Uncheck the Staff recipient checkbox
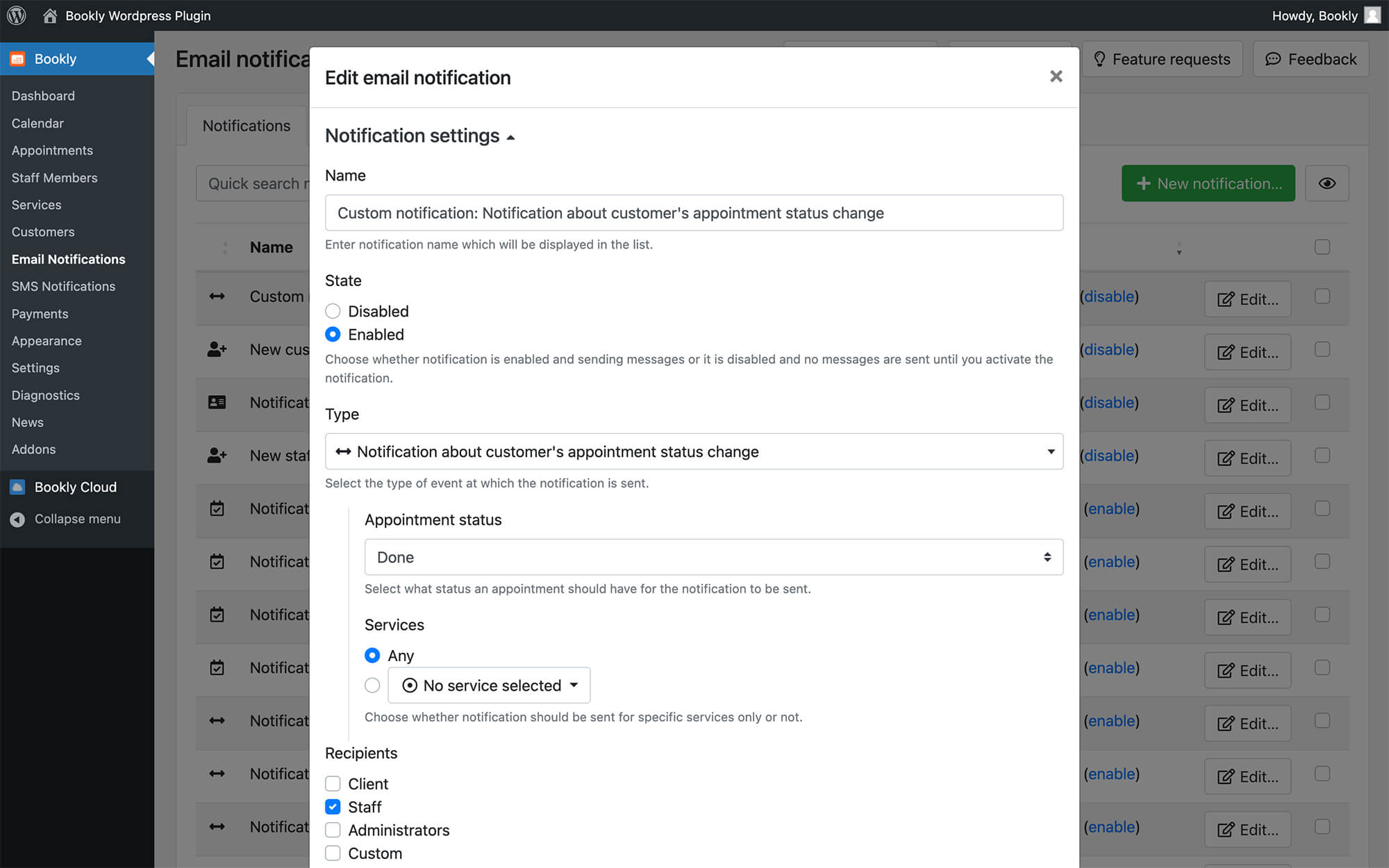The image size is (1389, 868). (333, 807)
